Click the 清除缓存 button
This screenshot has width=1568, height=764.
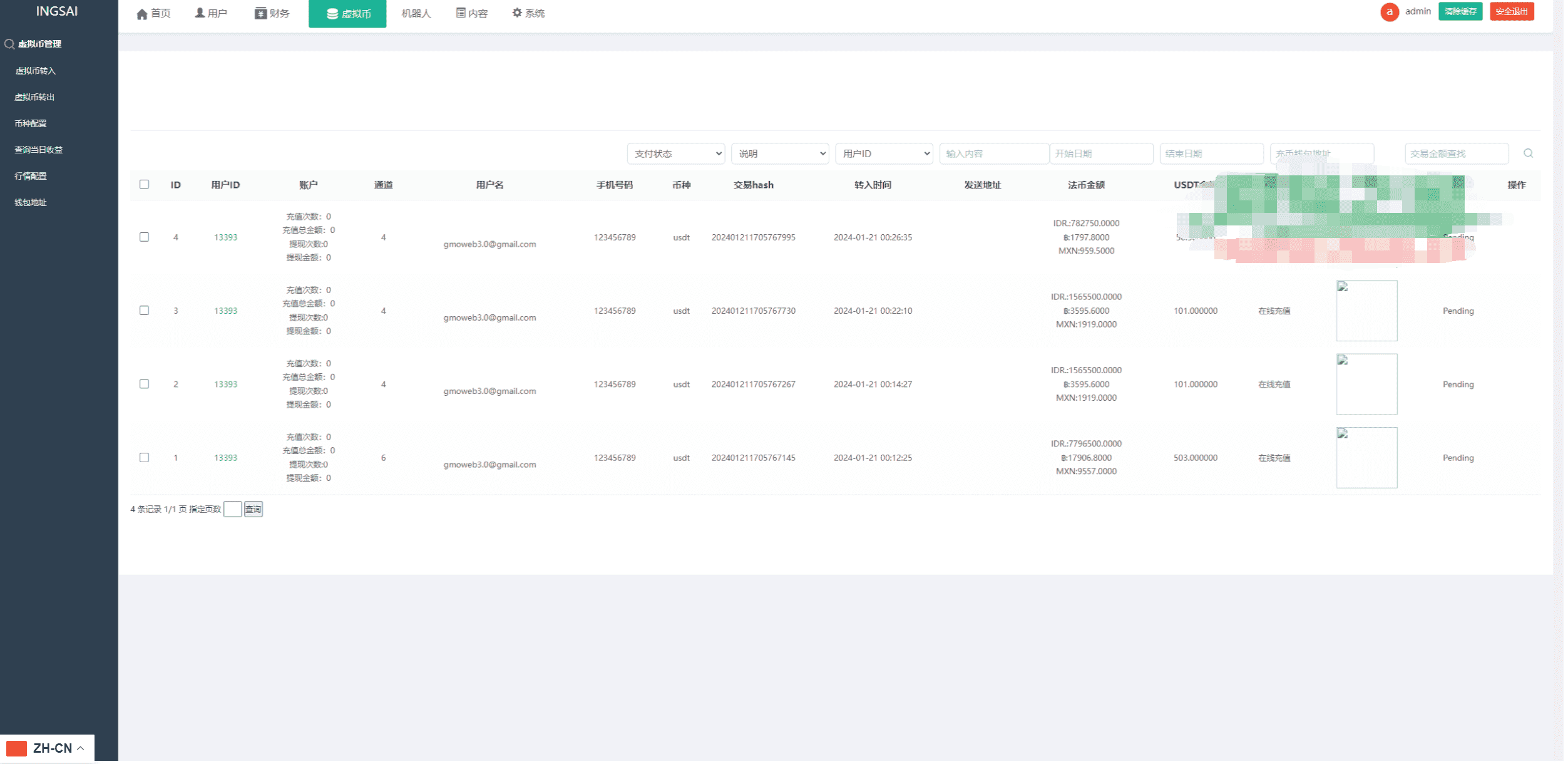(x=1460, y=11)
